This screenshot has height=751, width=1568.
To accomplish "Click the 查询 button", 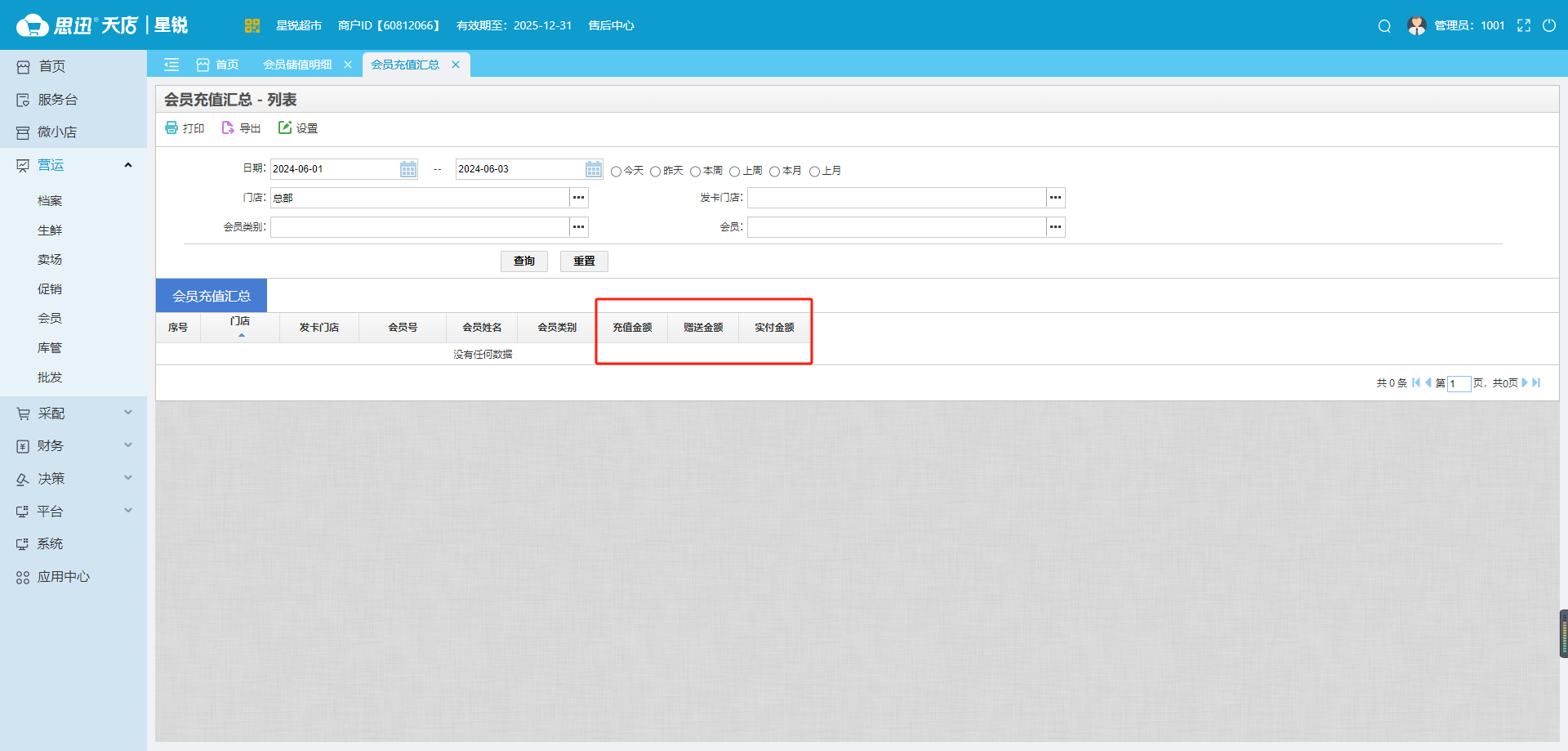I will coord(523,261).
